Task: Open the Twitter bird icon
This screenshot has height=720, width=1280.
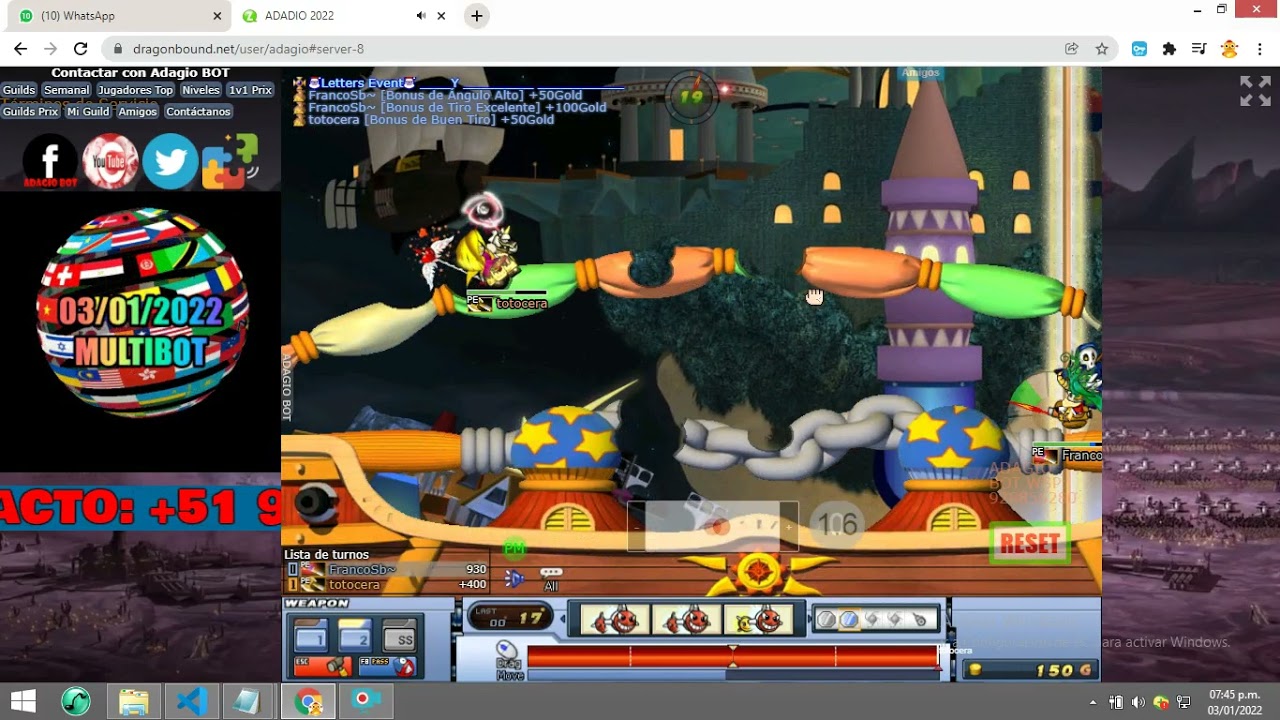Action: (x=170, y=161)
